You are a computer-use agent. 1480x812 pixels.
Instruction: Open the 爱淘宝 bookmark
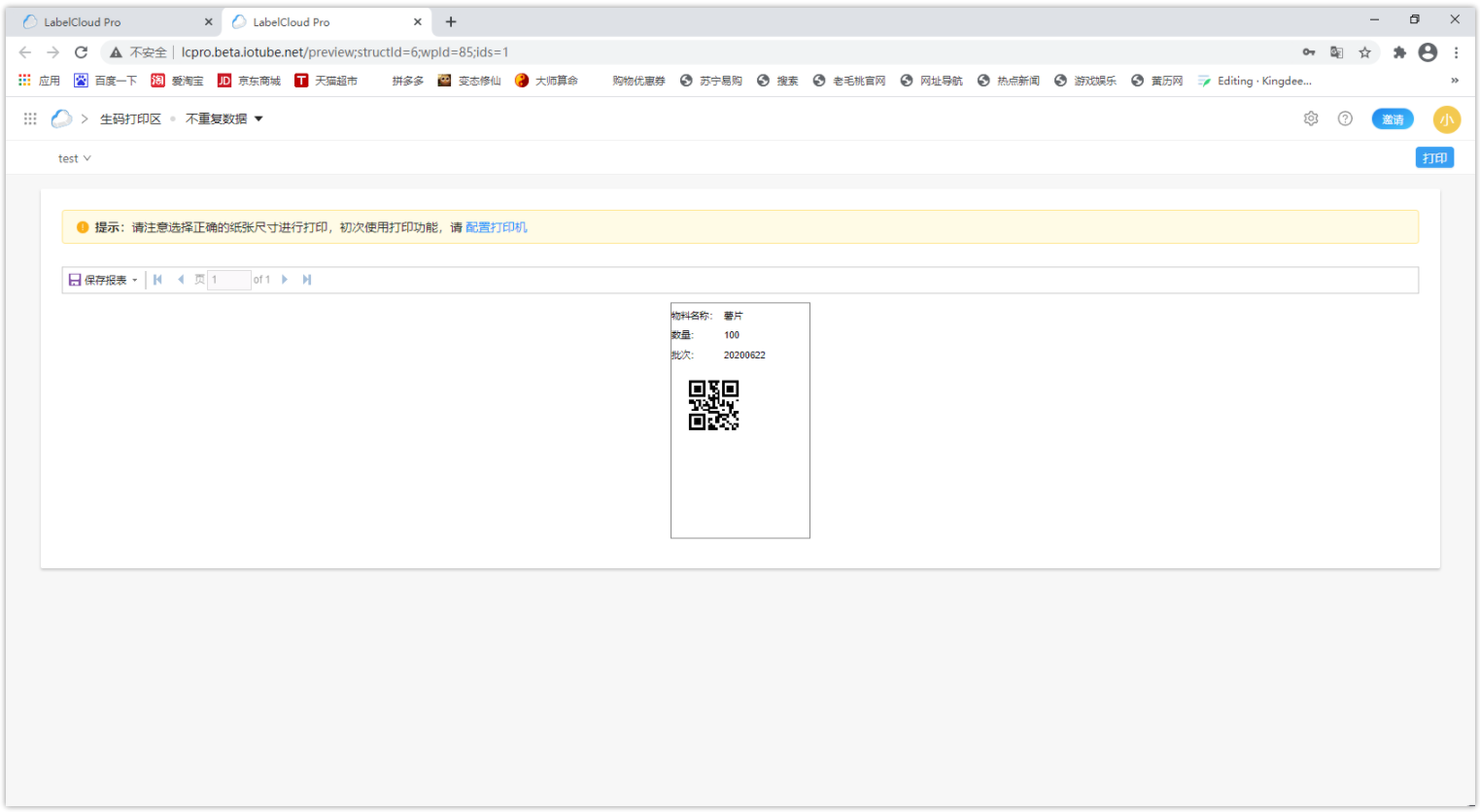coord(177,81)
